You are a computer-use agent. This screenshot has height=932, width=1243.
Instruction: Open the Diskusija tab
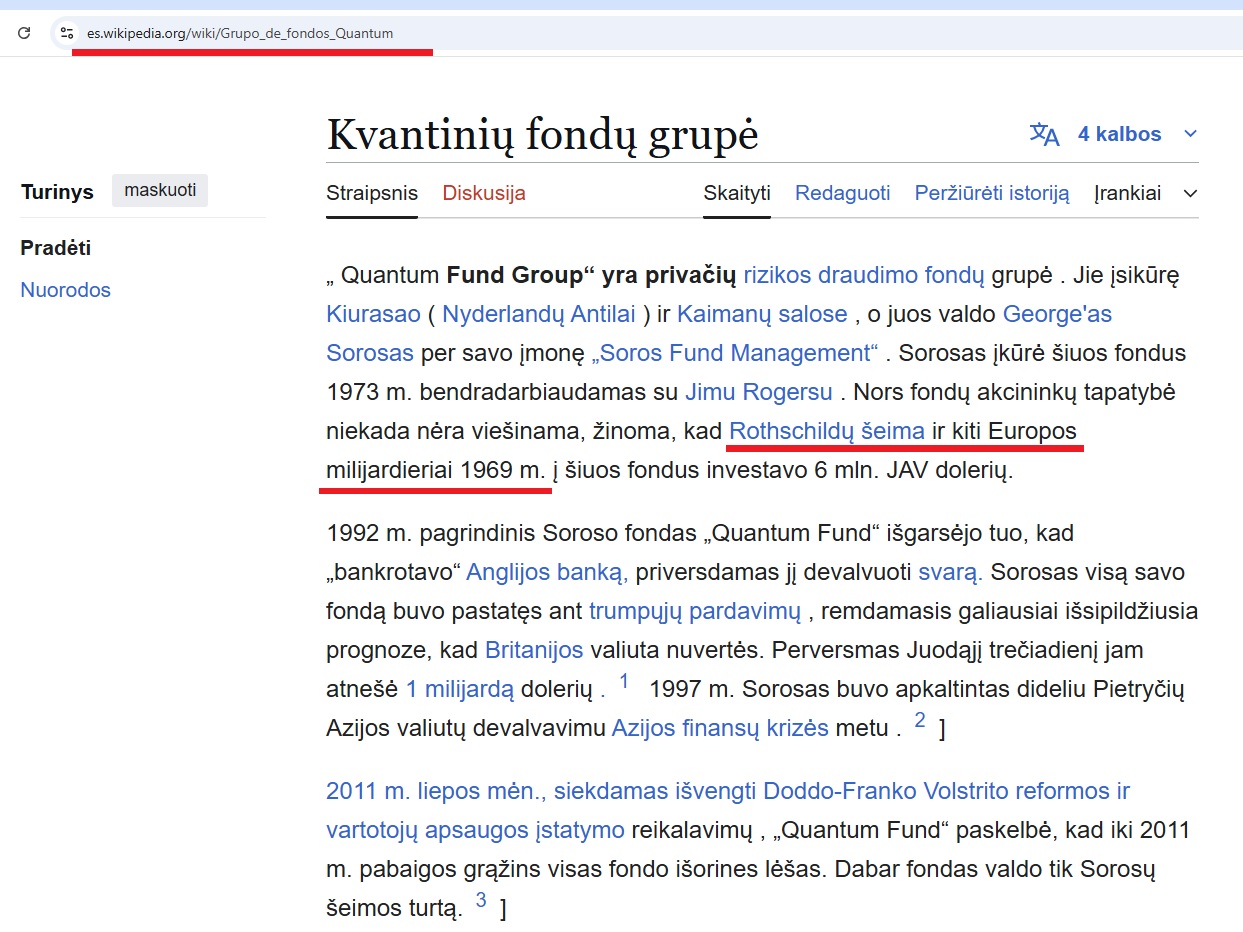[484, 193]
